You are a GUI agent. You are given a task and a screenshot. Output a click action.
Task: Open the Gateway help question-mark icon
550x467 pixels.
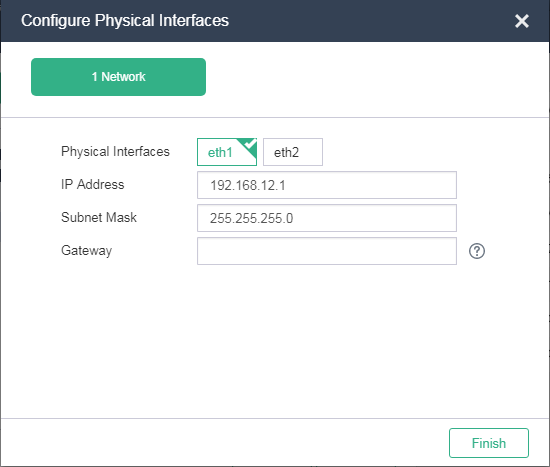click(477, 251)
